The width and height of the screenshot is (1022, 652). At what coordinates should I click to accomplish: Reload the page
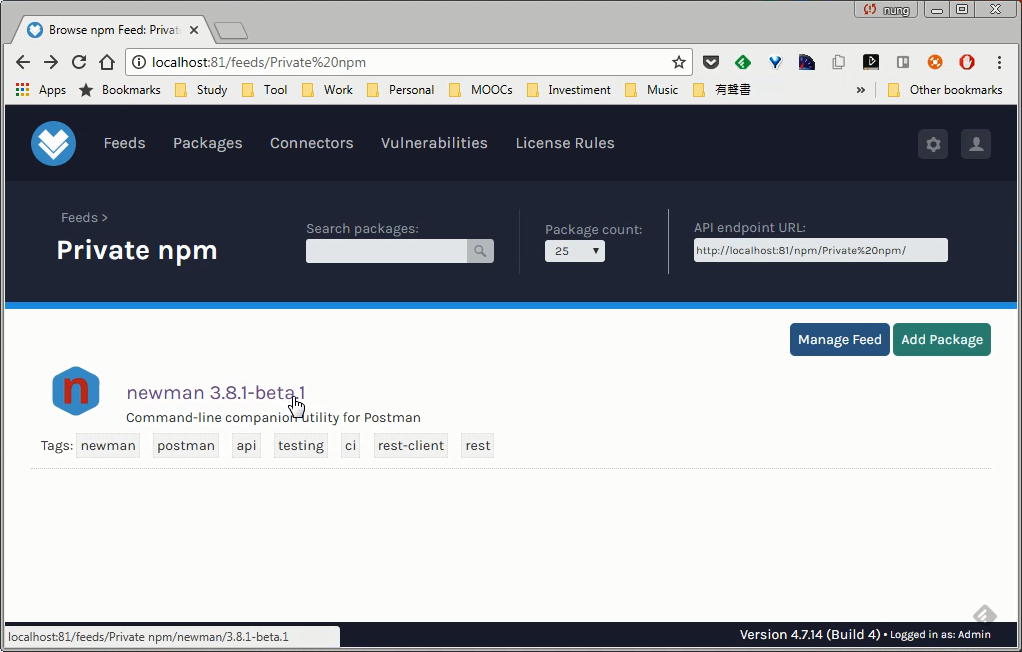coord(79,62)
